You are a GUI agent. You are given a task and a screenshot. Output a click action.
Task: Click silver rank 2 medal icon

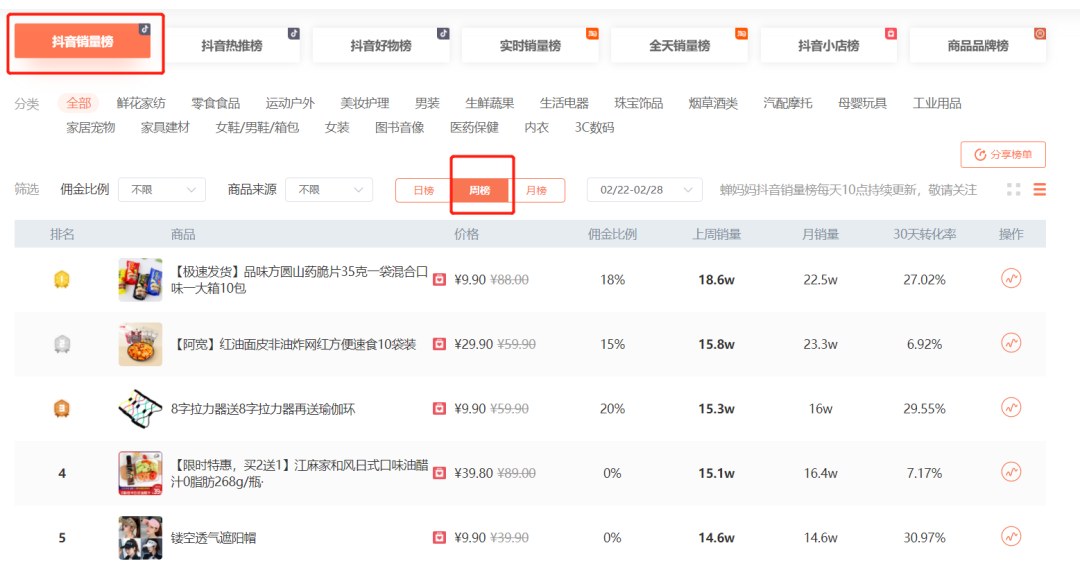pos(62,344)
